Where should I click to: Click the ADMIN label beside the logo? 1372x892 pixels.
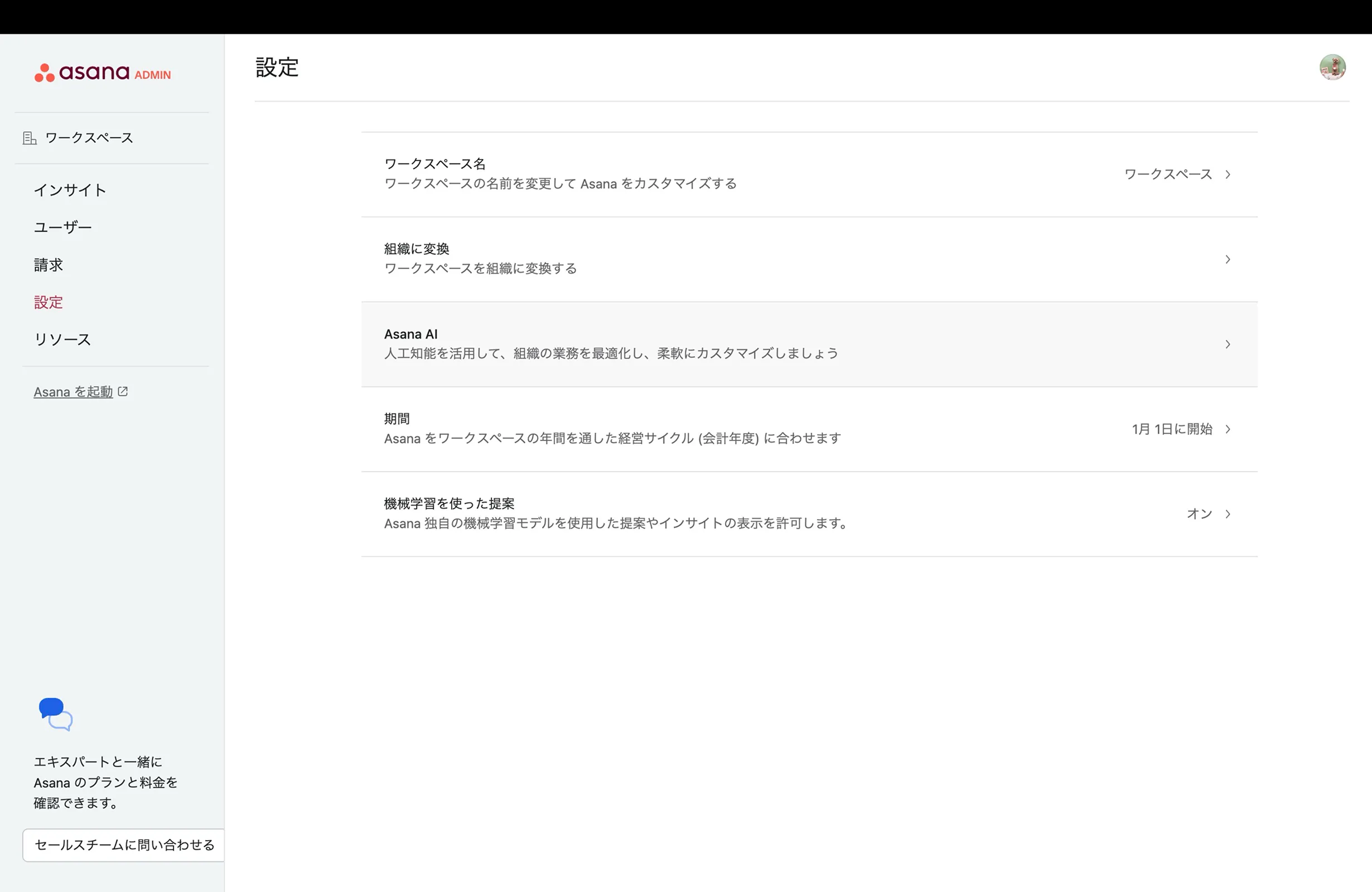click(153, 75)
